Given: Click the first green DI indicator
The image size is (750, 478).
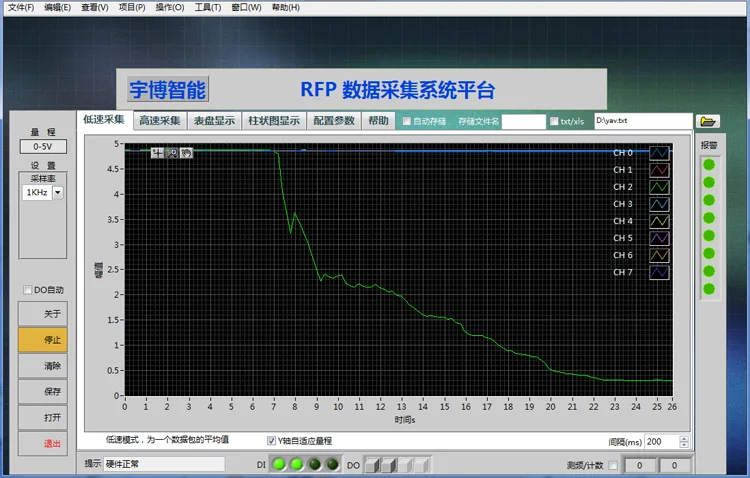Looking at the screenshot, I should [279, 464].
